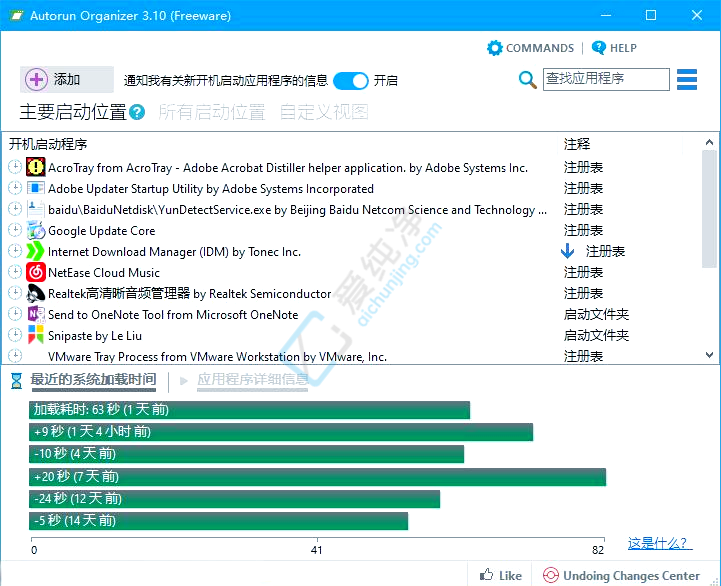Click the list scroll down arrow
The image size is (721, 586).
[709, 355]
